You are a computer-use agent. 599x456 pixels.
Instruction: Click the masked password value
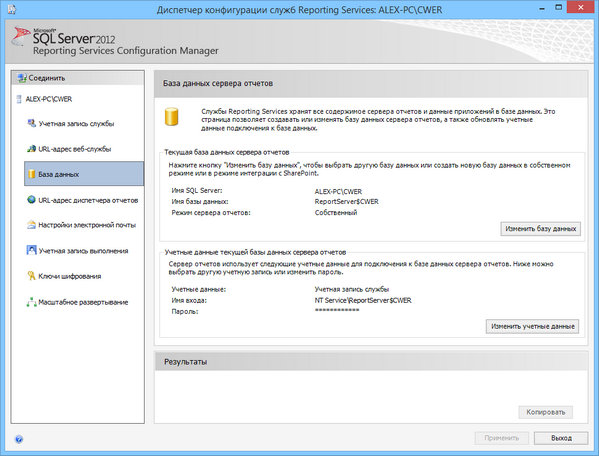coord(337,310)
